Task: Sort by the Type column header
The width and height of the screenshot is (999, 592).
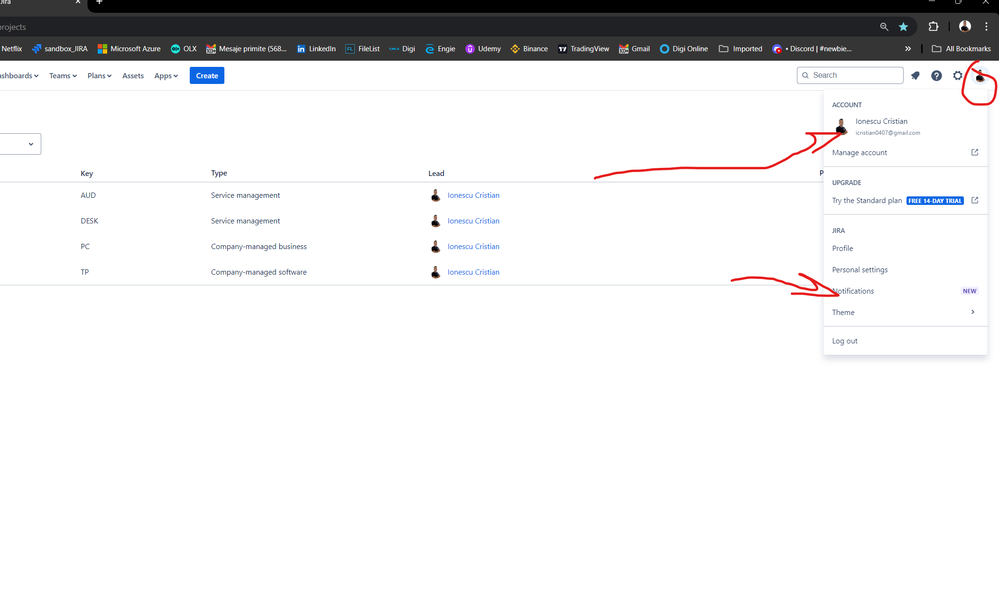Action: coord(219,173)
